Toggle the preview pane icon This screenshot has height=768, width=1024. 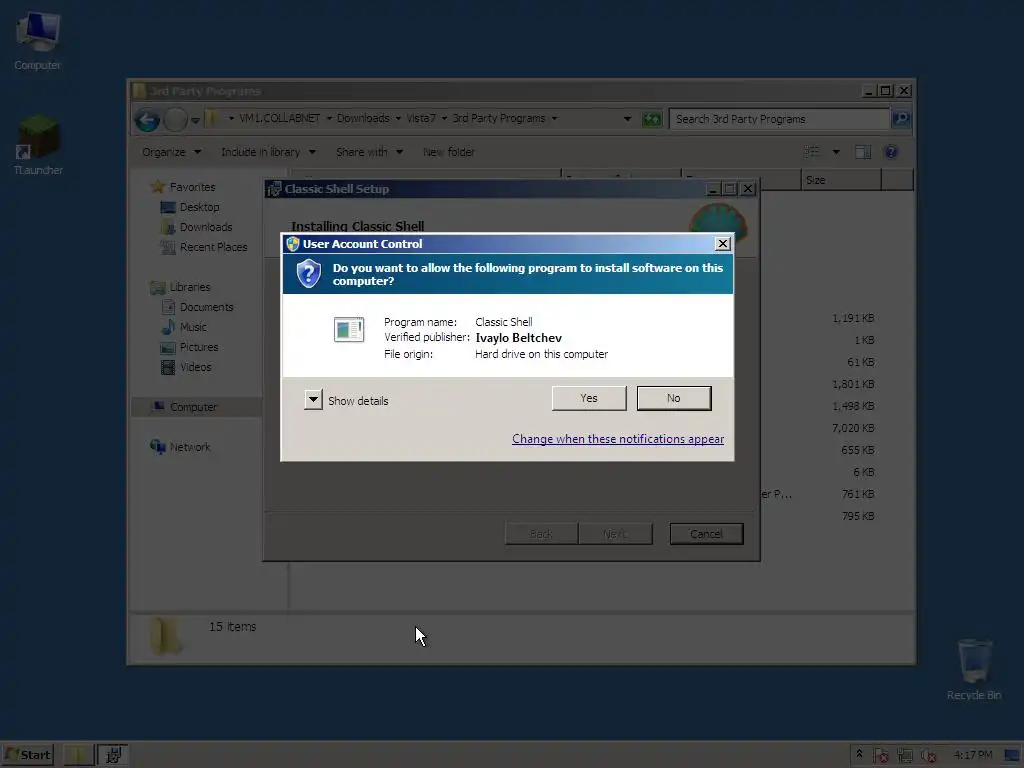click(863, 152)
